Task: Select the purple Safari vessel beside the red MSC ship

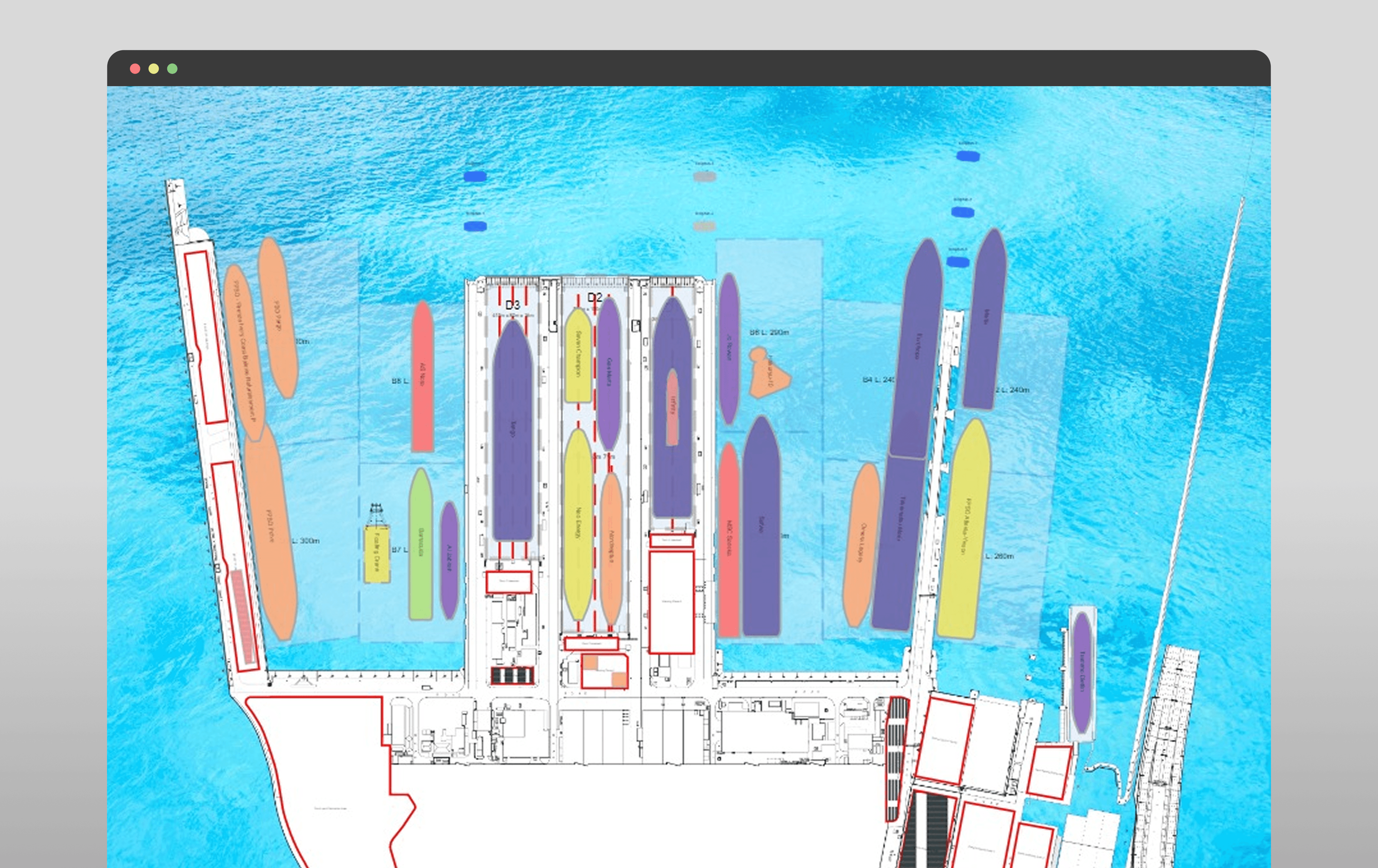Action: tap(761, 526)
